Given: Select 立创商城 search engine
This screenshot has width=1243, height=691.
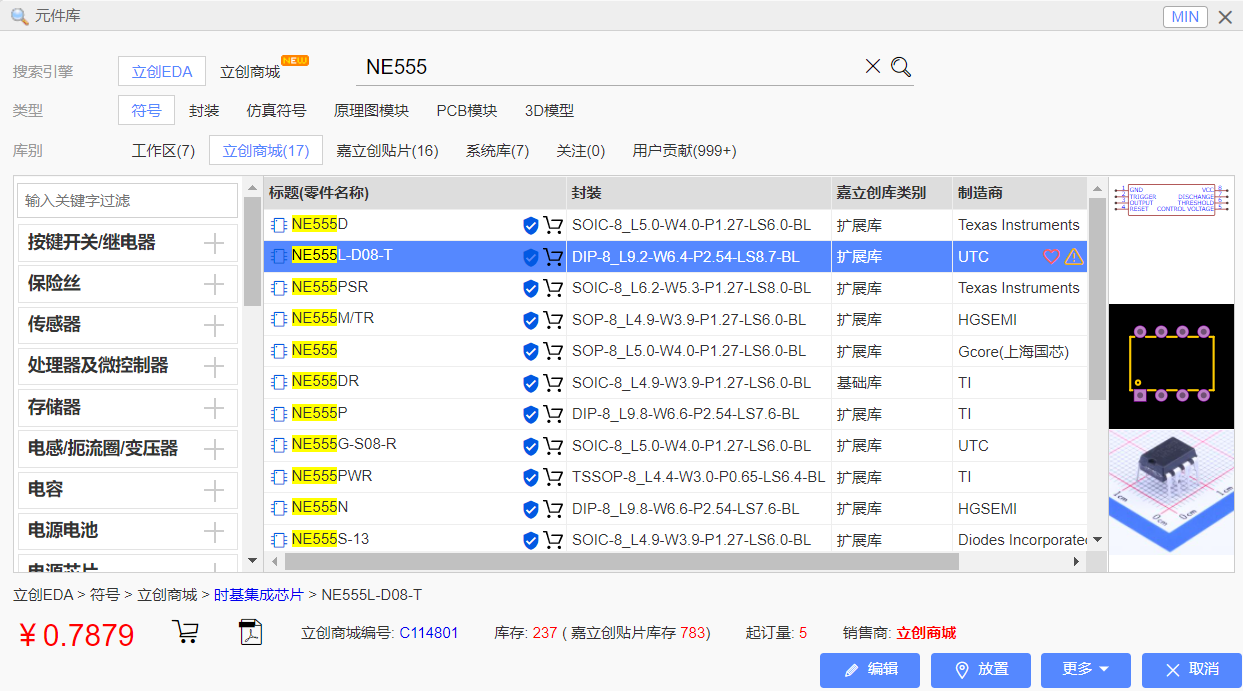Looking at the screenshot, I should [250, 72].
